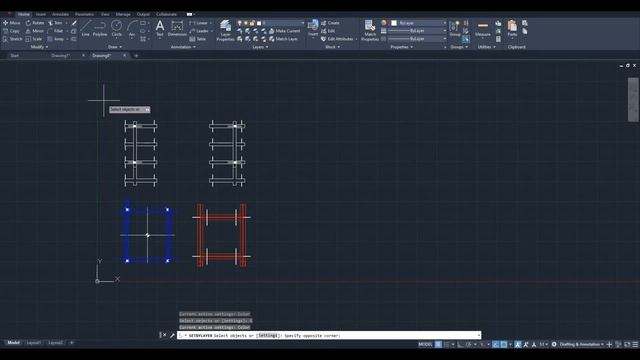Select the Move tool
640x360 pixels.
click(11, 23)
